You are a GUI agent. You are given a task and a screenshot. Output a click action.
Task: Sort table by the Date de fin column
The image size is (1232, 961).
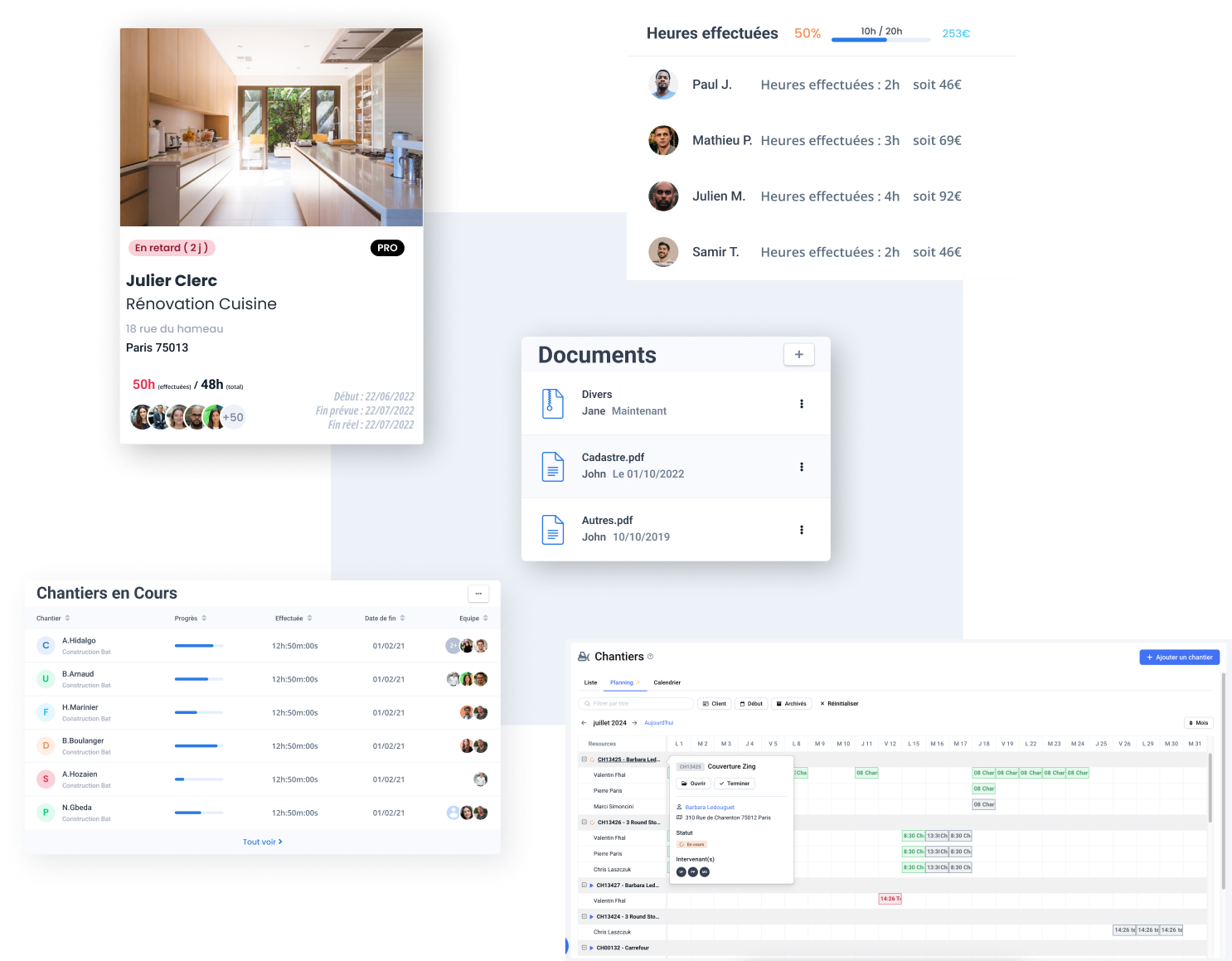385,618
